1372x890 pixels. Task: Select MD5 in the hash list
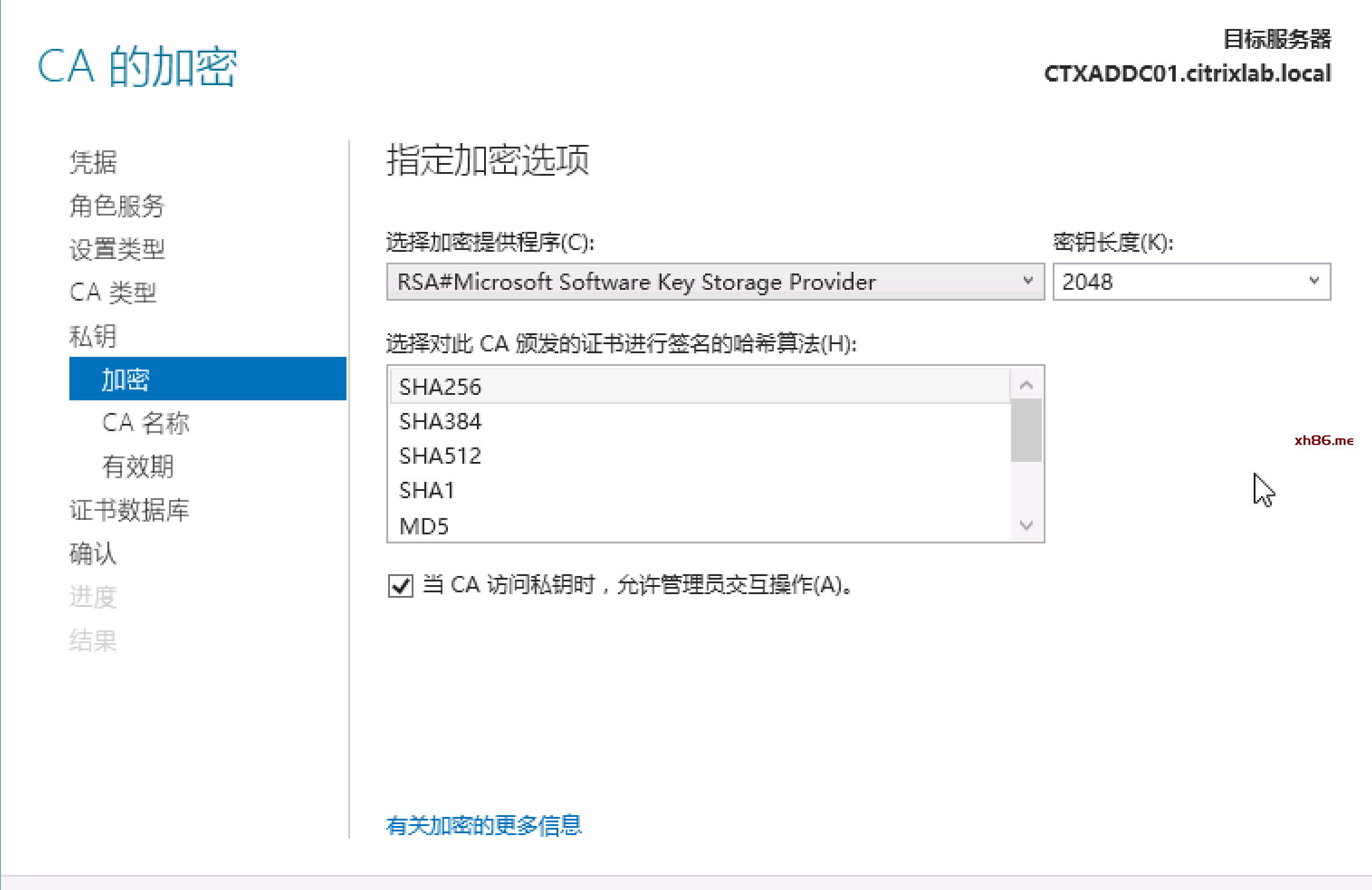[x=424, y=526]
